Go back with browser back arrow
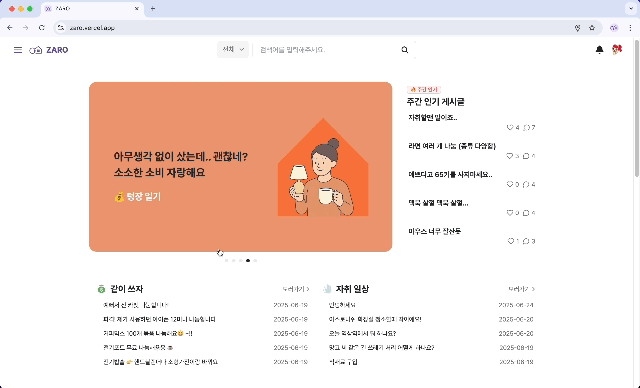This screenshot has width=640, height=388. [10, 28]
